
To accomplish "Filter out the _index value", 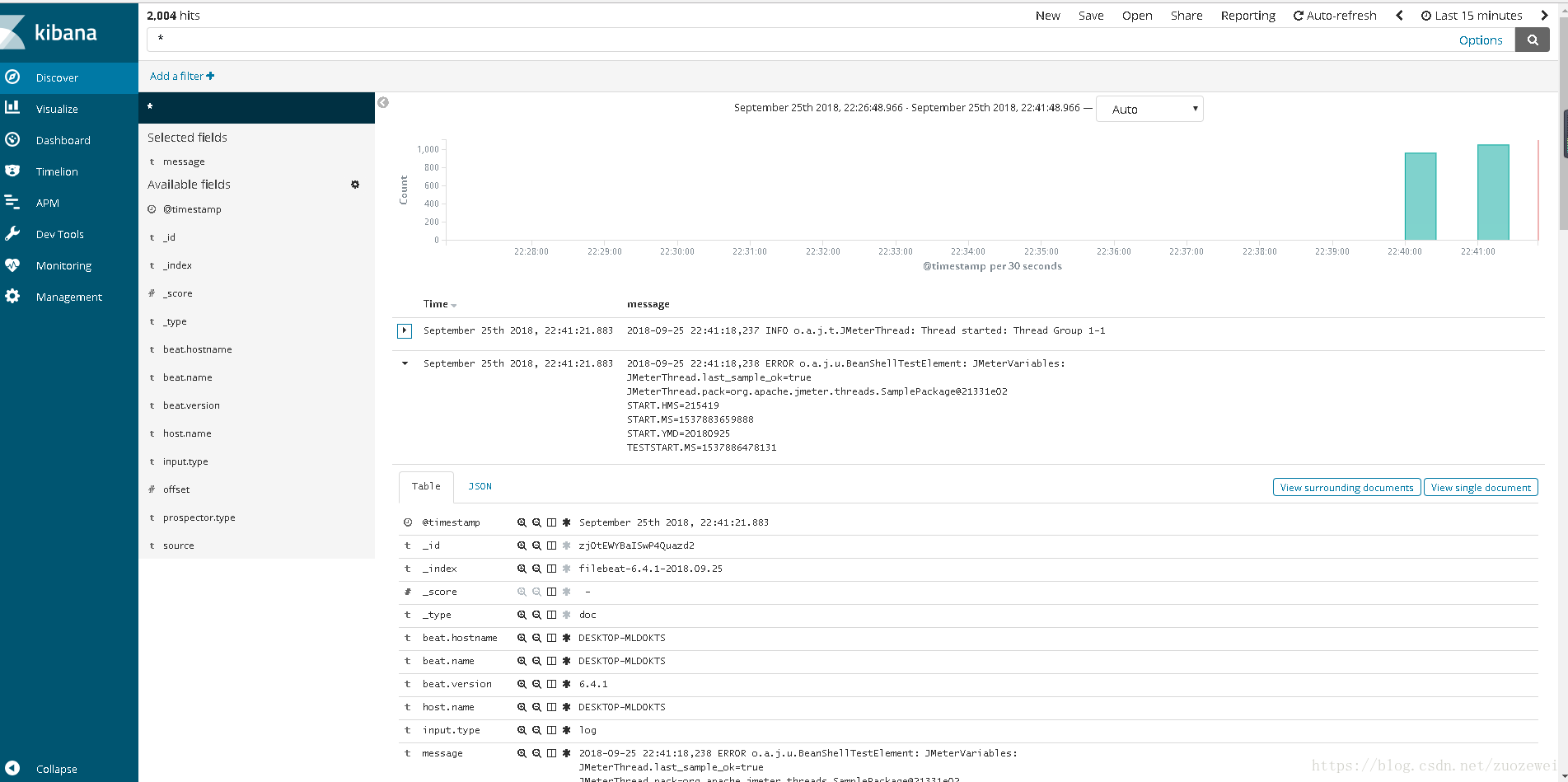I will pos(536,569).
